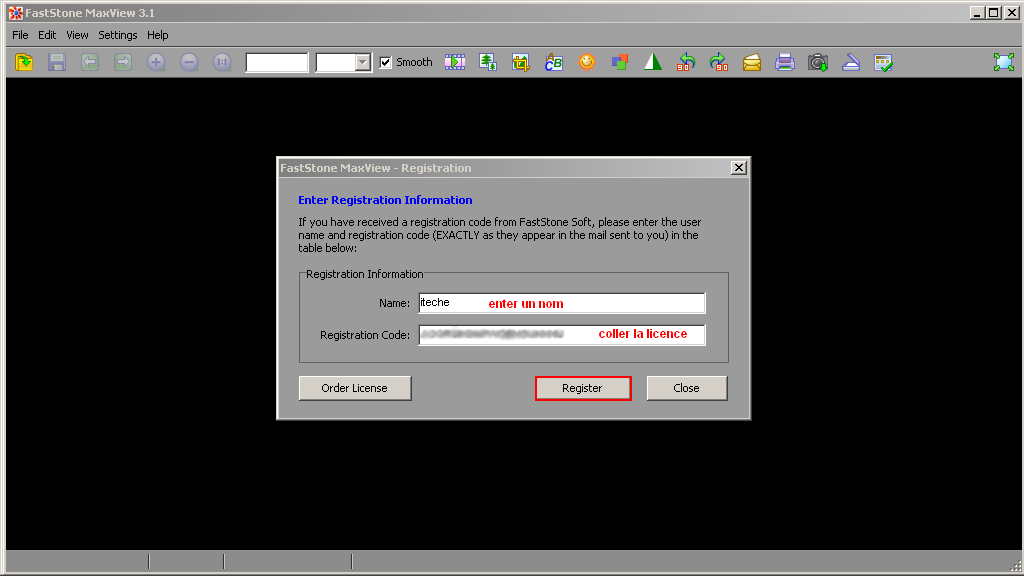Viewport: 1024px width, 576px height.
Task: Open the Resize image tool icon
Action: 488,62
